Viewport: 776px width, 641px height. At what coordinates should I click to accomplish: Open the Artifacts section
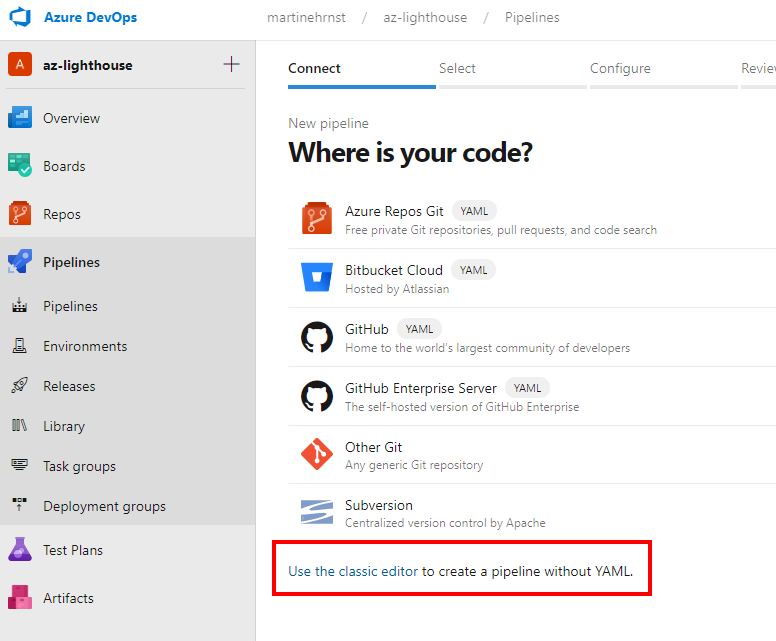(68, 598)
